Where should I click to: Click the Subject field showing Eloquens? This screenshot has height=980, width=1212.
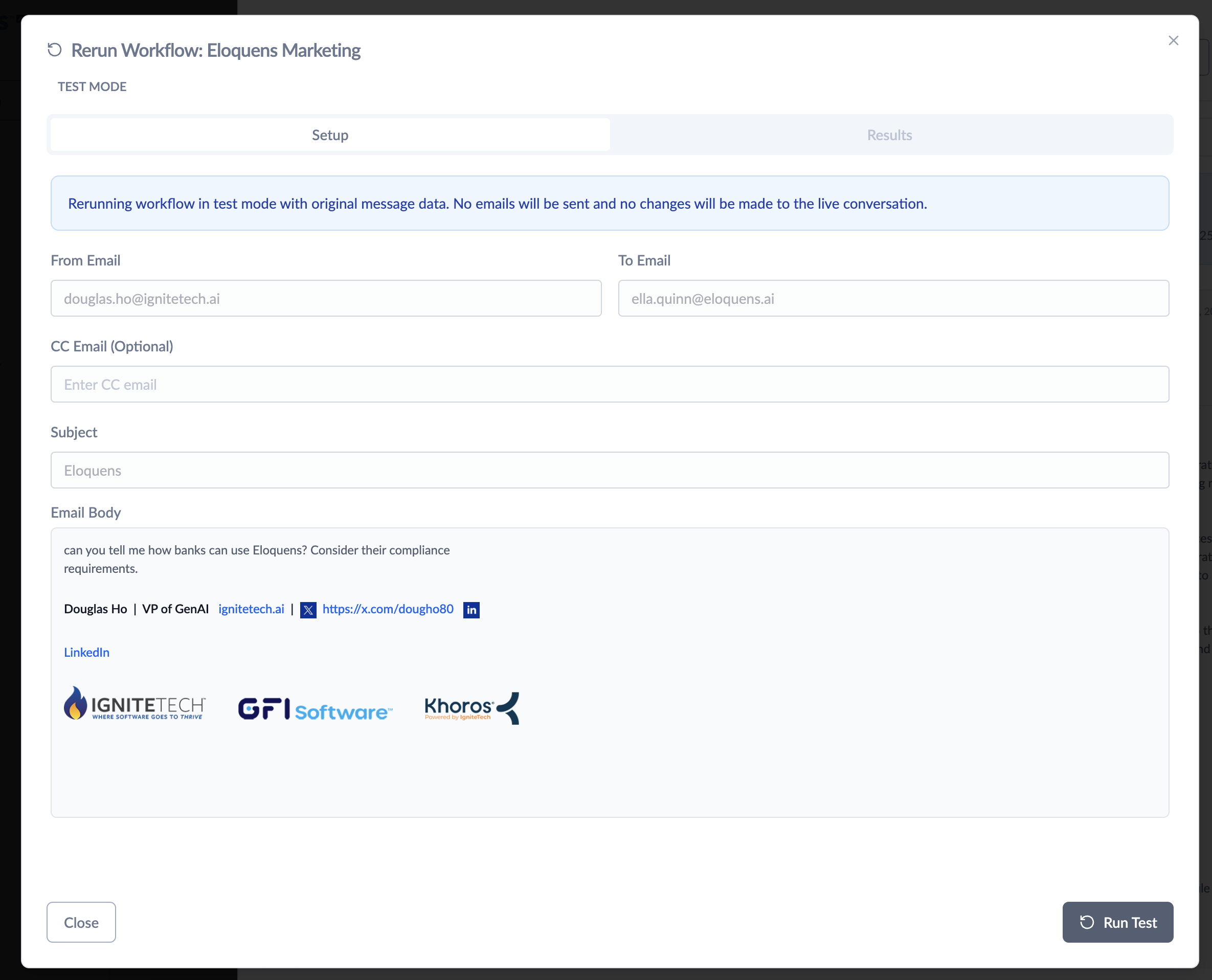pyautogui.click(x=610, y=470)
